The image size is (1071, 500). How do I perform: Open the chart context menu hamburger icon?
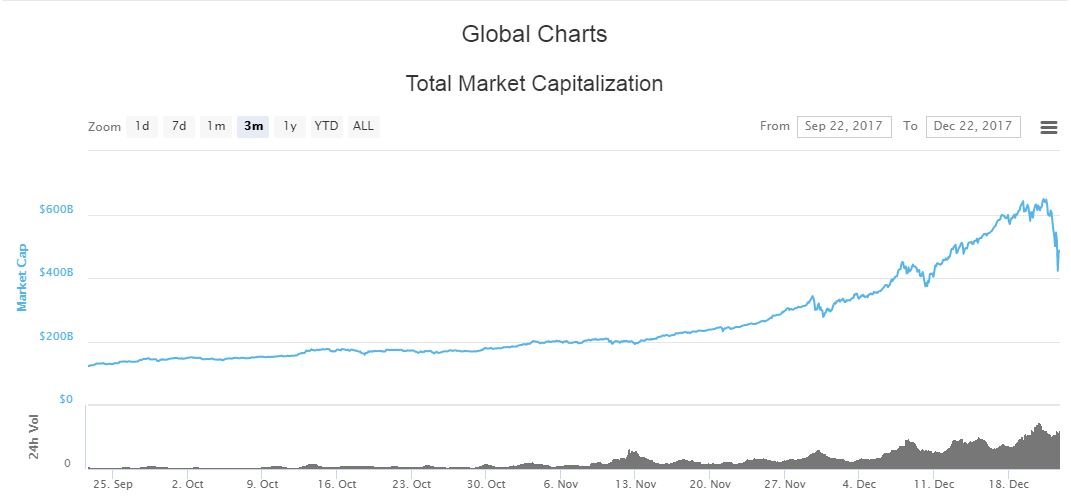pos(1049,127)
